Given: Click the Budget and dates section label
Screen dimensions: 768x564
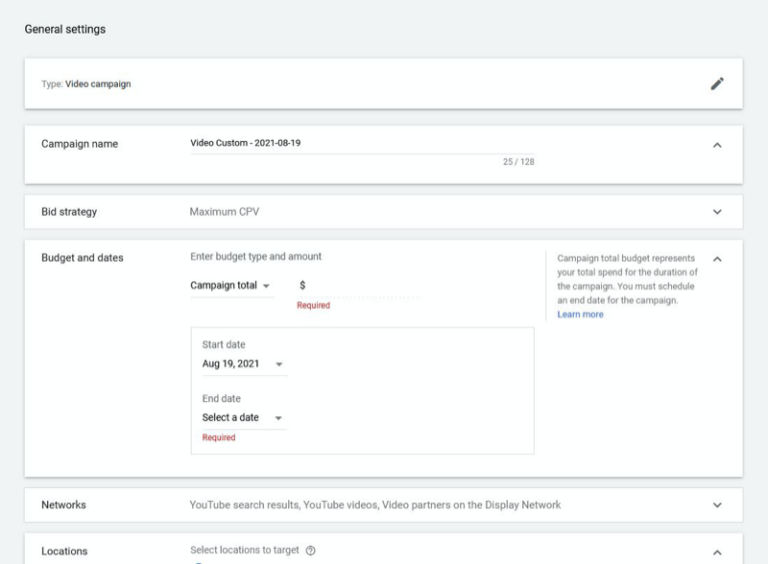Looking at the screenshot, I should [x=82, y=258].
